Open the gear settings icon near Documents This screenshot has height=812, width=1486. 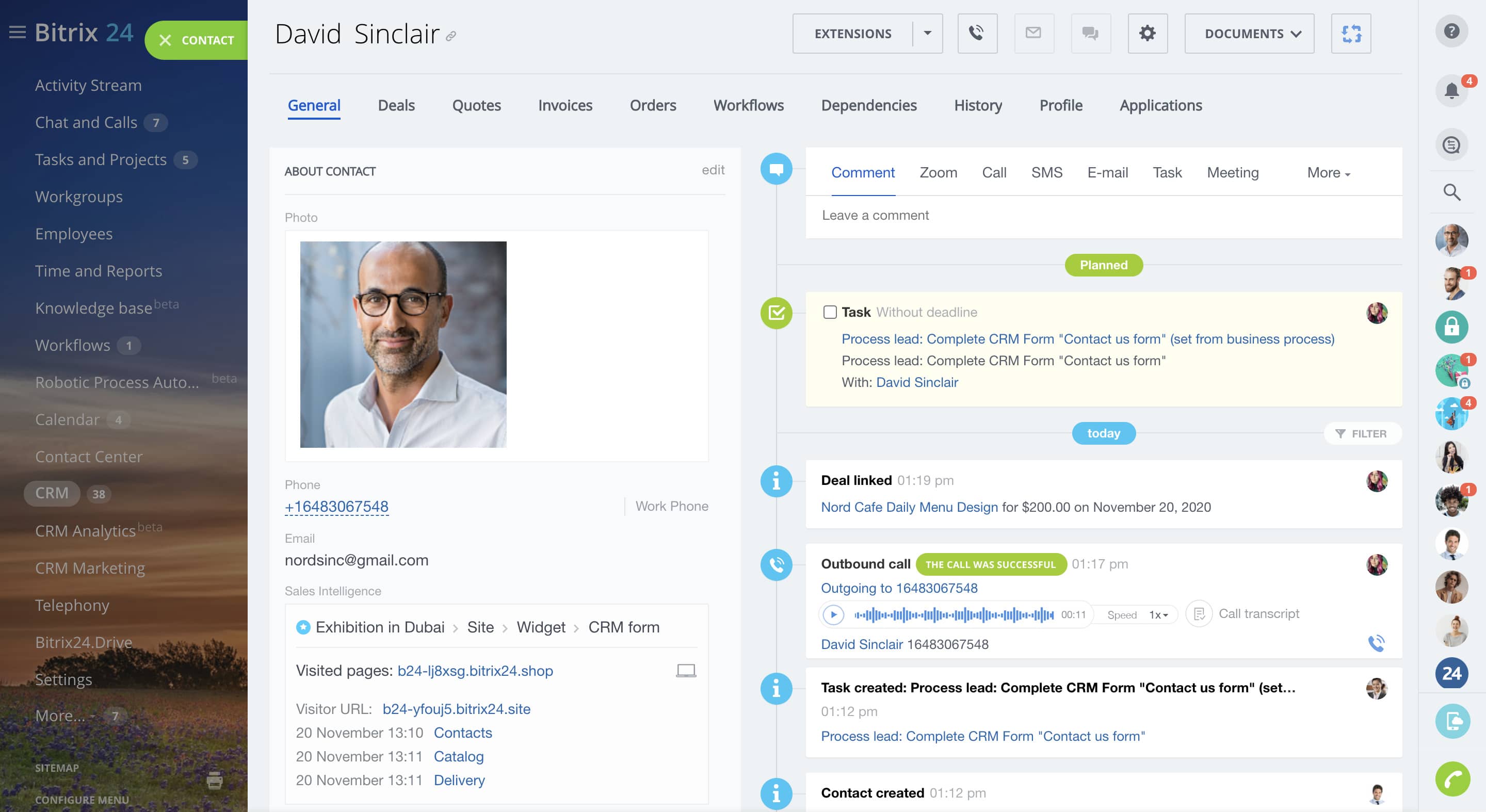pyautogui.click(x=1147, y=34)
